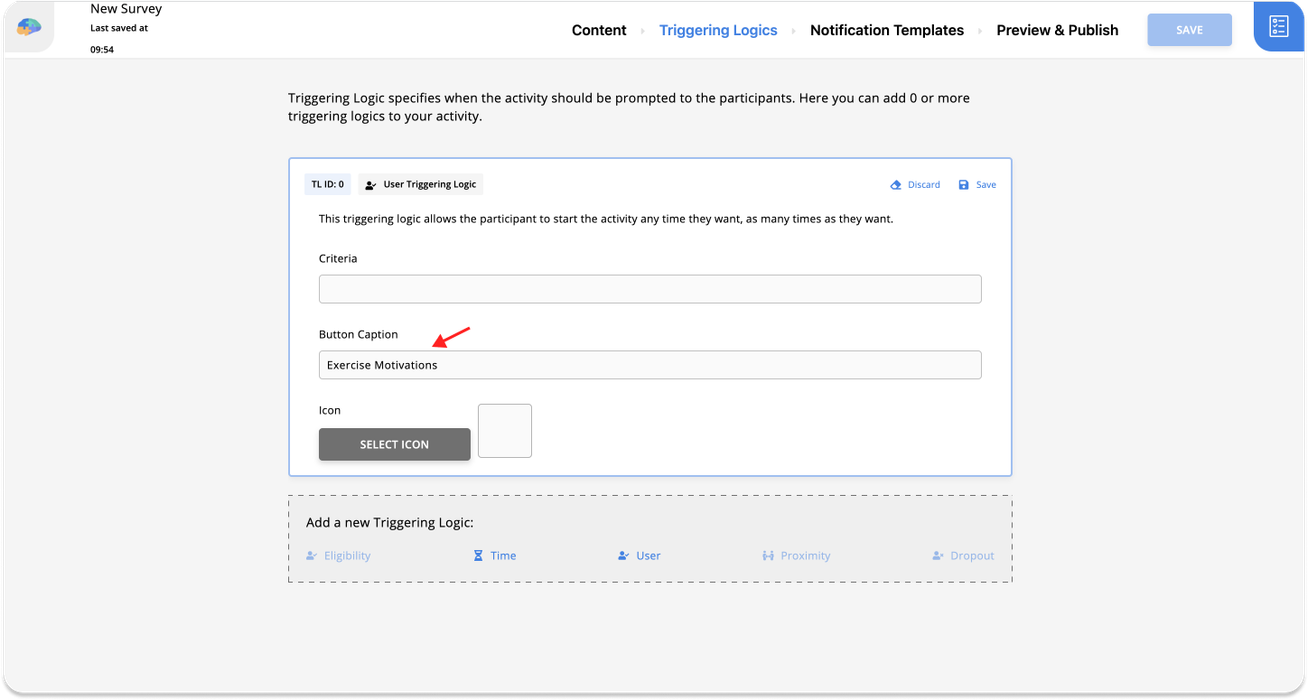Viewport: 1308px width, 700px height.
Task: Click the Save floppy disk icon
Action: tap(963, 185)
